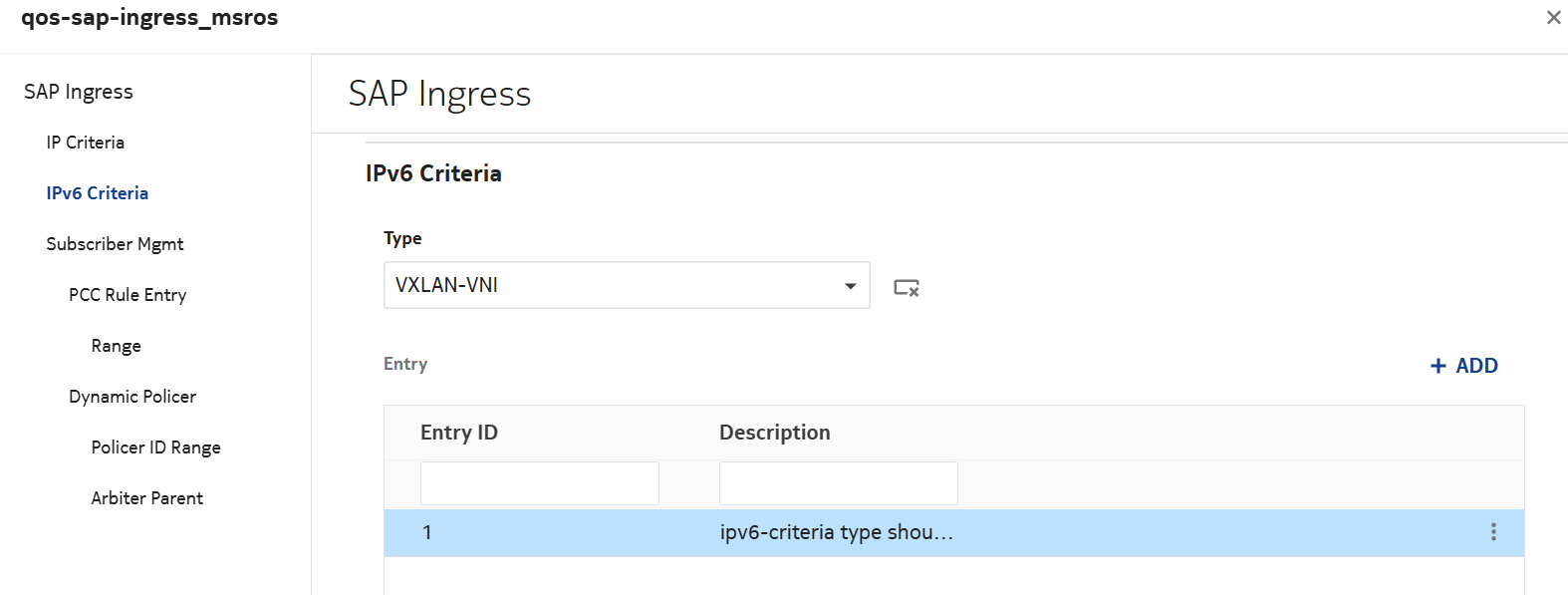Open Dynamic Policer section

(132, 397)
